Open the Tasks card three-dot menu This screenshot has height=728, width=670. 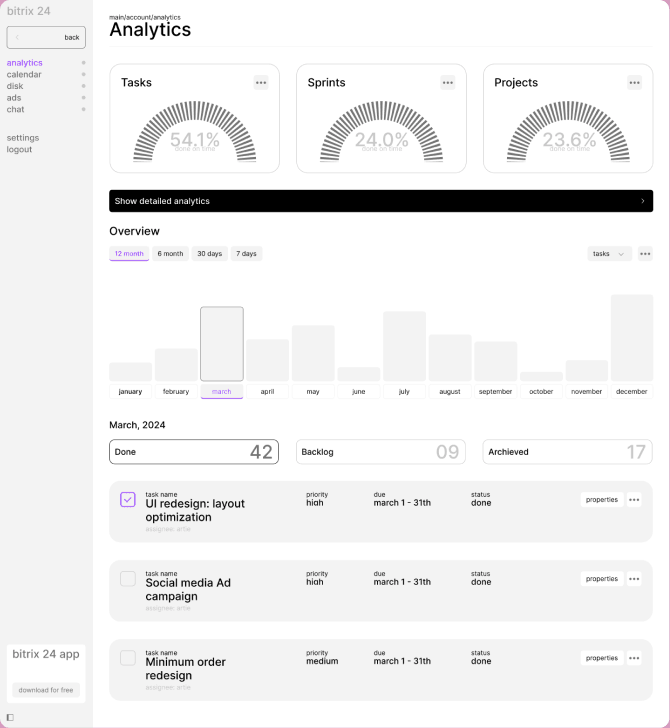[x=261, y=83]
